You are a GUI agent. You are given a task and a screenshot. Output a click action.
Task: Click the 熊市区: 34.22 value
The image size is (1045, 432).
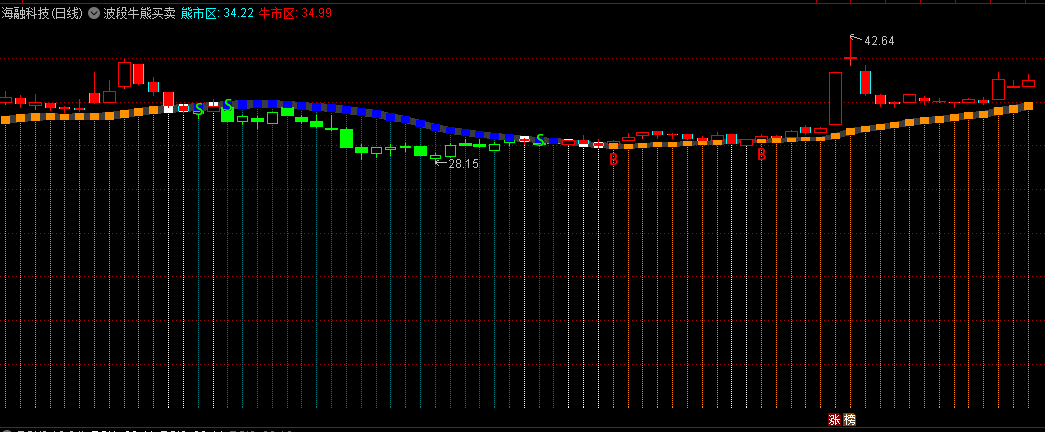217,13
